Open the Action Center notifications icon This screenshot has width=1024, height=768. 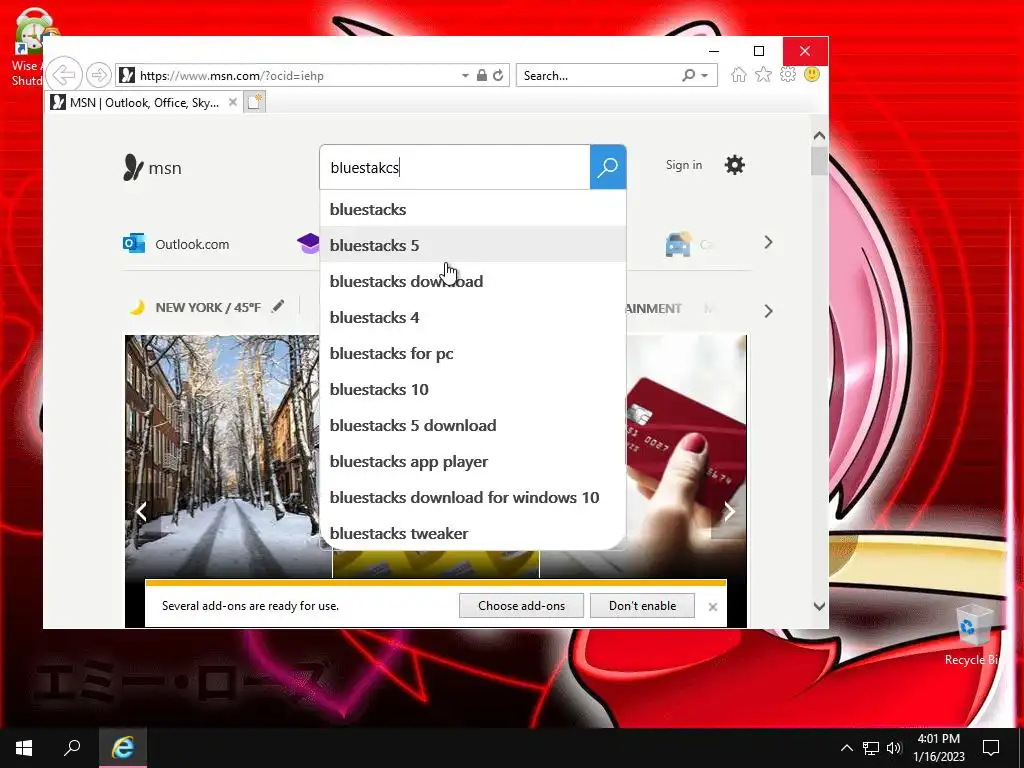(991, 748)
